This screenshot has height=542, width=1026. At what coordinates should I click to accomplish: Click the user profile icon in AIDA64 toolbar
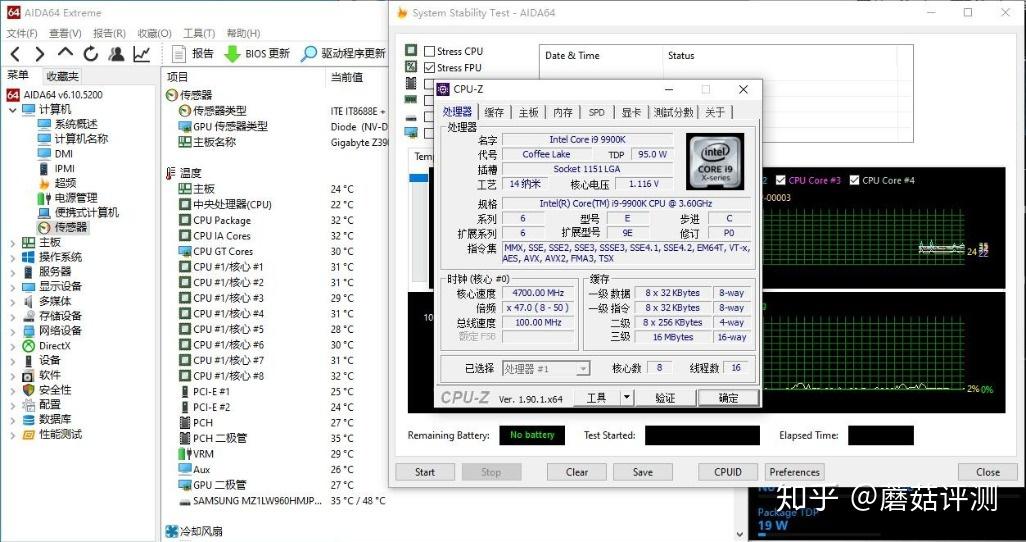[x=116, y=54]
